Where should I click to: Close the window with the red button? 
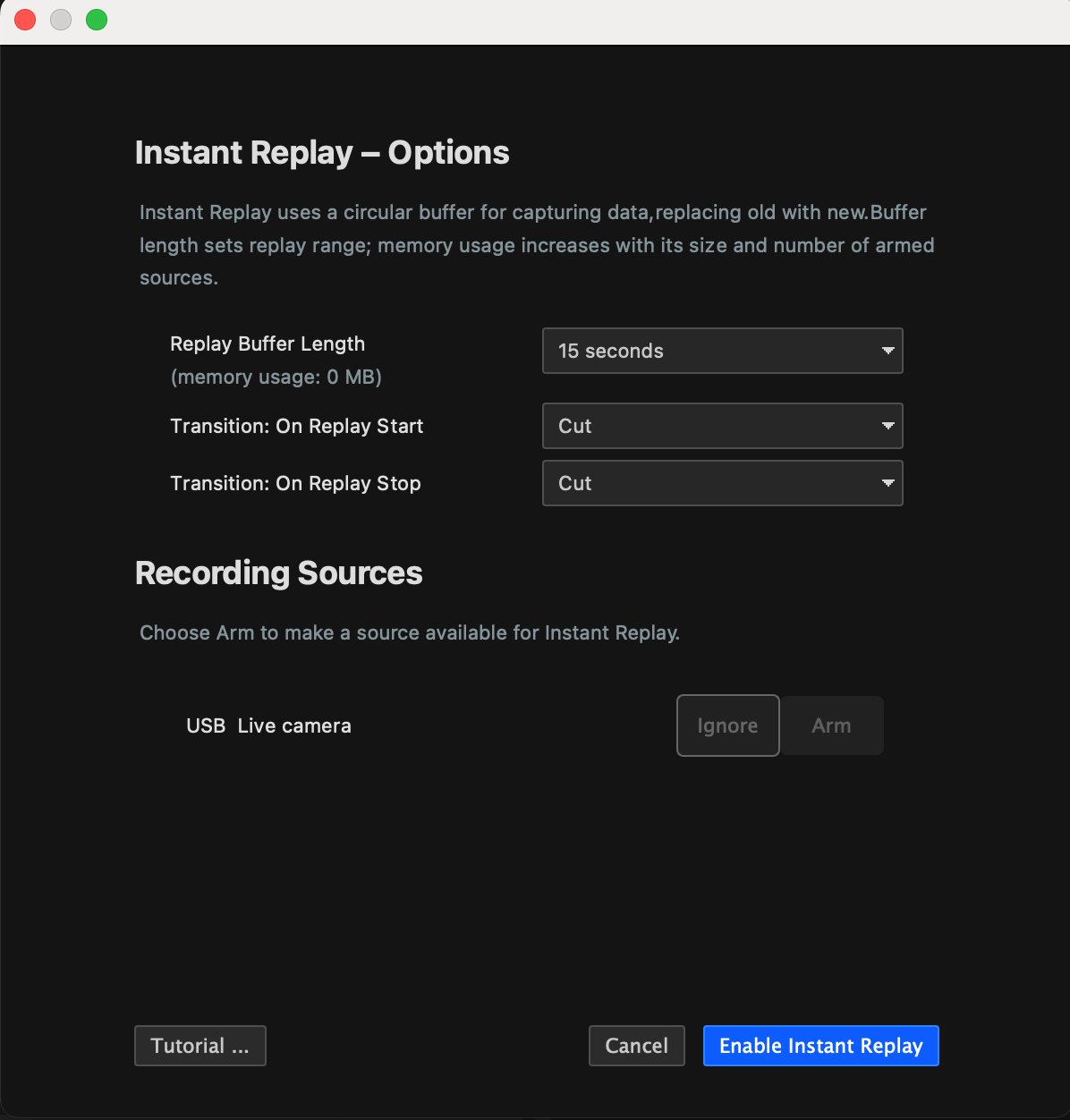(25, 20)
